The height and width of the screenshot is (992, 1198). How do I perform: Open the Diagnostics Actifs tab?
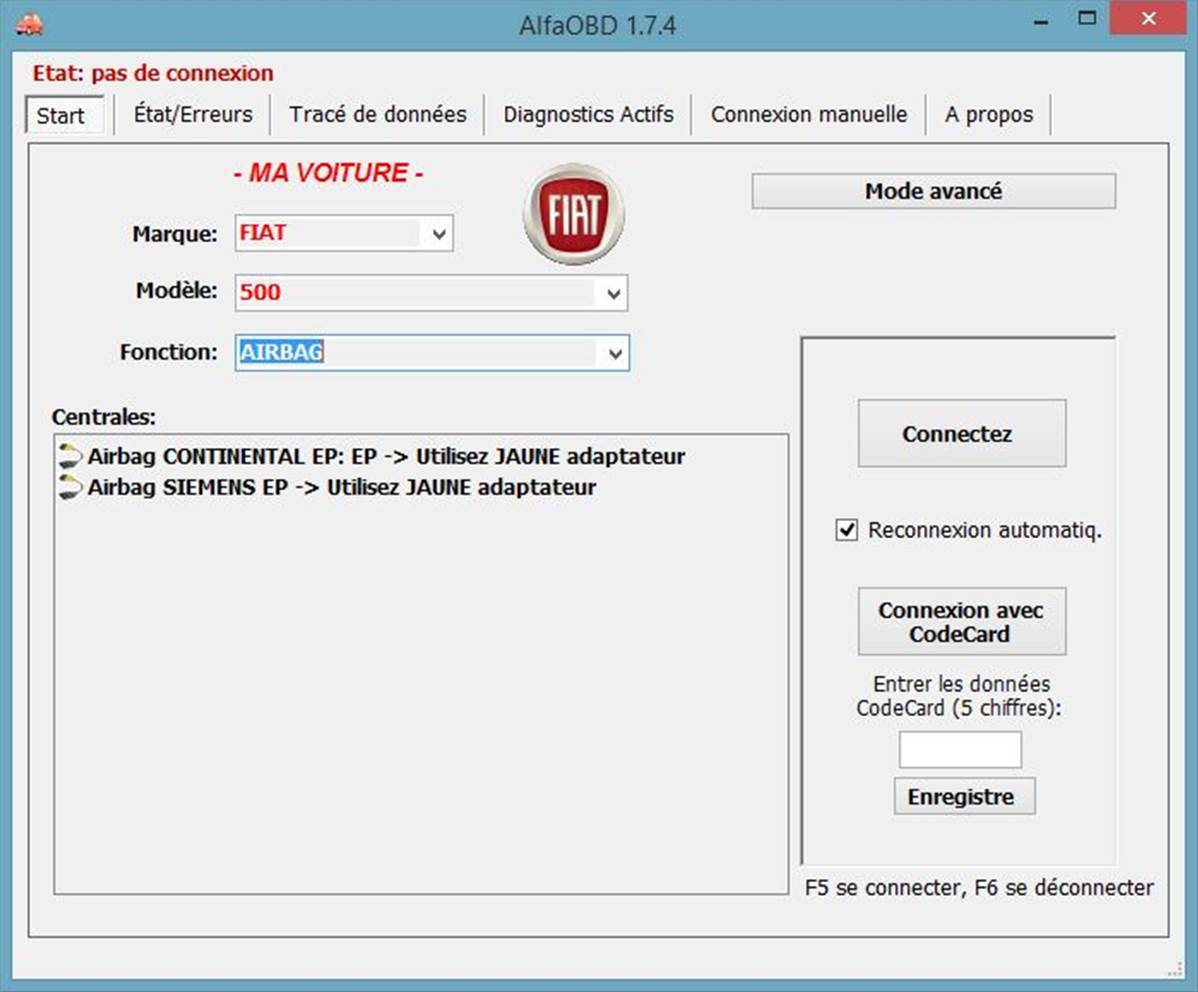[x=589, y=114]
